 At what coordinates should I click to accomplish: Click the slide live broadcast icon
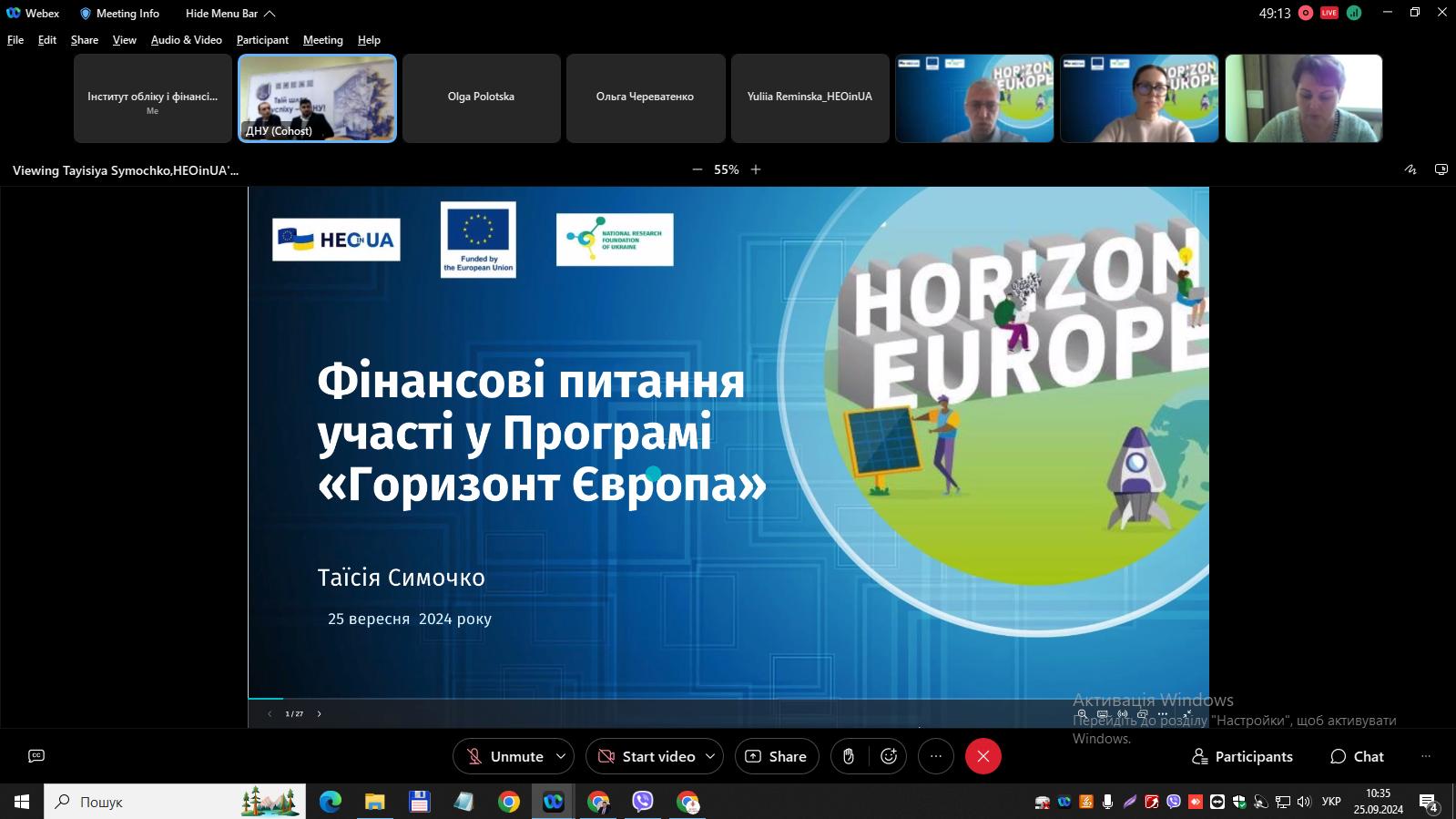tap(1122, 714)
